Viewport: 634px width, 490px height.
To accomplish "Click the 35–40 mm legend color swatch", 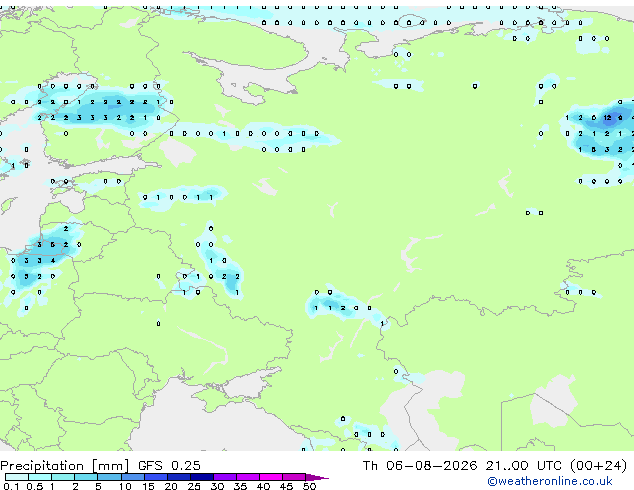I will (247, 477).
